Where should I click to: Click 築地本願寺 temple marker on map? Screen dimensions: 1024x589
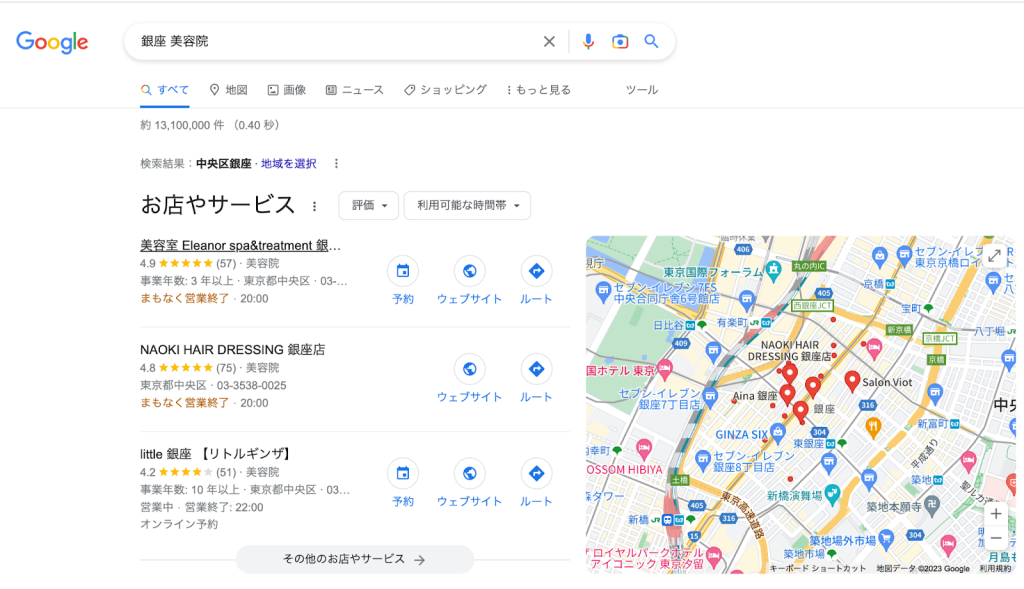932,503
